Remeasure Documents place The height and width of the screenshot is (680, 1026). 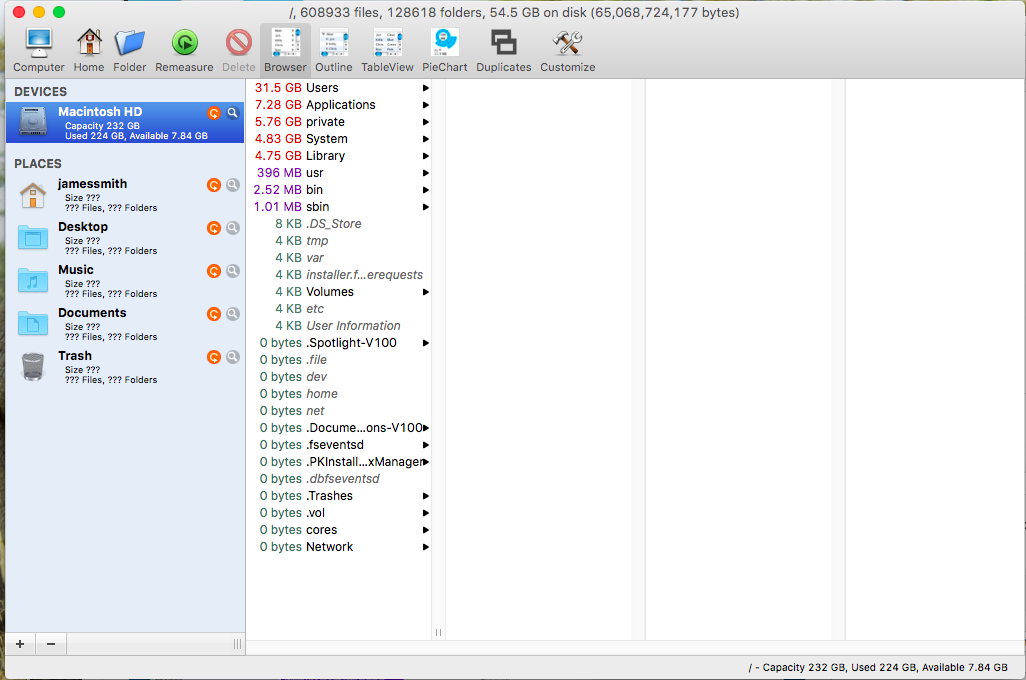pyautogui.click(x=214, y=314)
